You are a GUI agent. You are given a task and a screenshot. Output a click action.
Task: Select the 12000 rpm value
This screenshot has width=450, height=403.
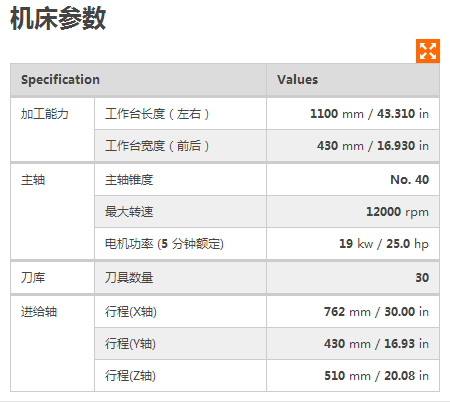(397, 212)
